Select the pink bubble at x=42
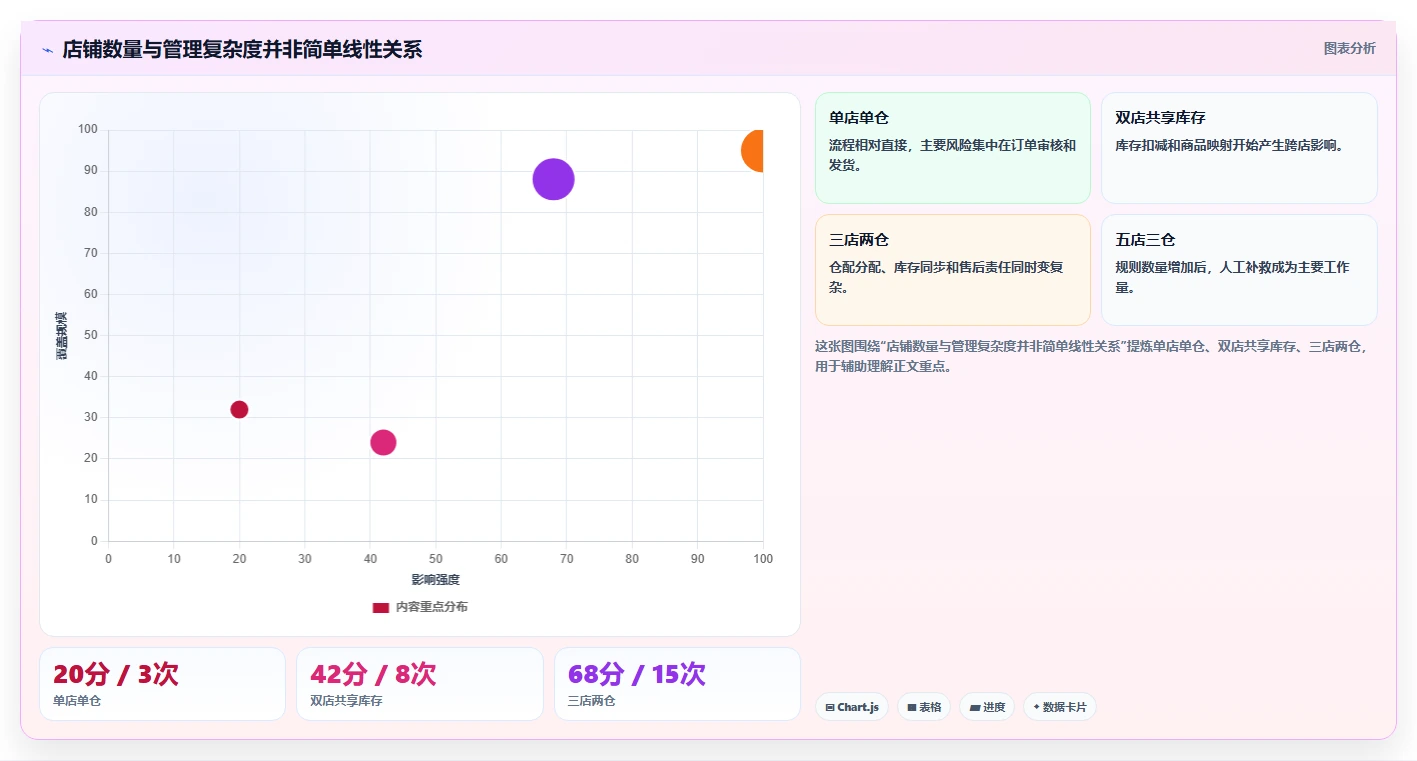This screenshot has width=1417, height=761. [x=383, y=442]
